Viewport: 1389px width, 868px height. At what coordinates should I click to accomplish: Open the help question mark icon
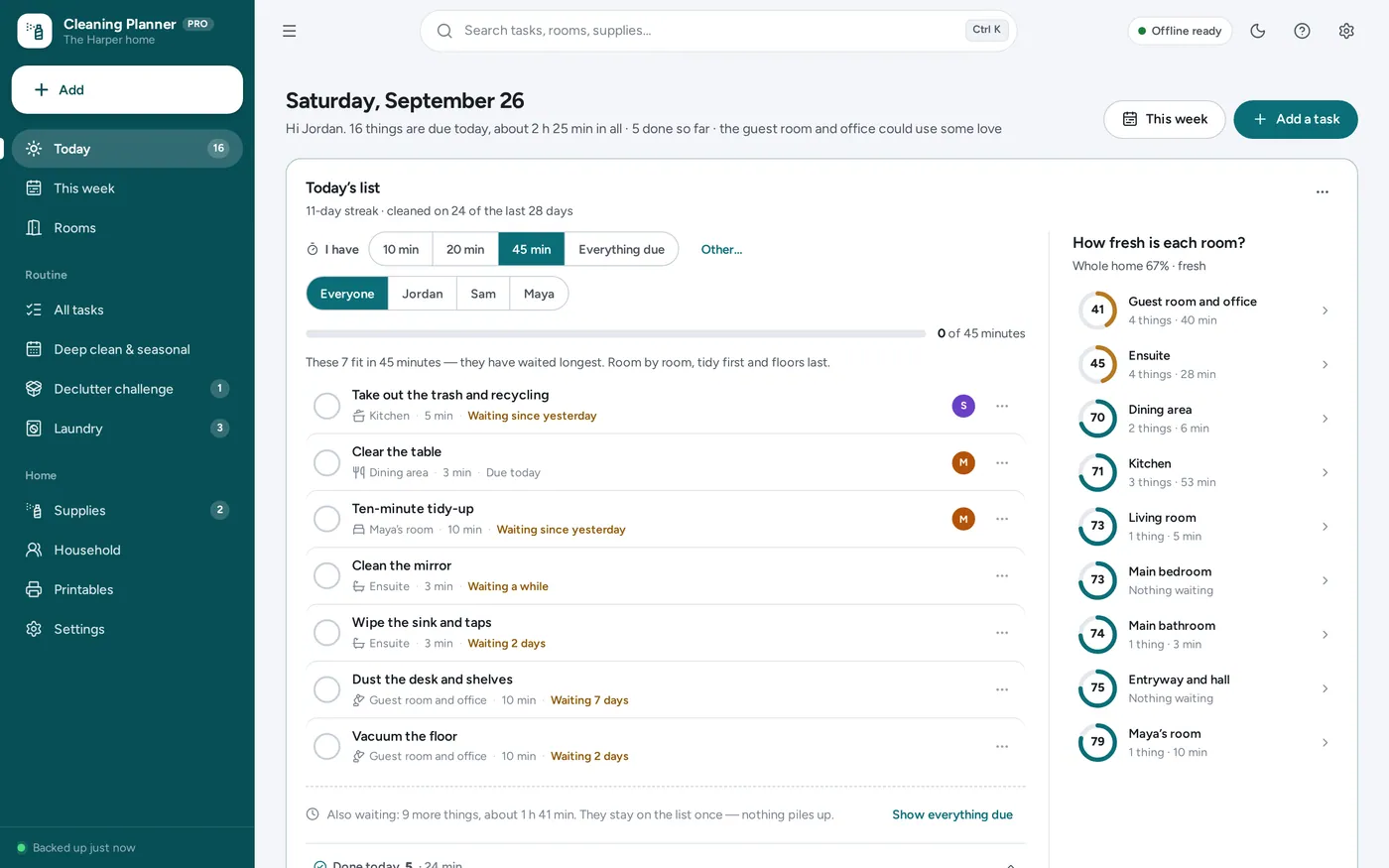[1302, 31]
